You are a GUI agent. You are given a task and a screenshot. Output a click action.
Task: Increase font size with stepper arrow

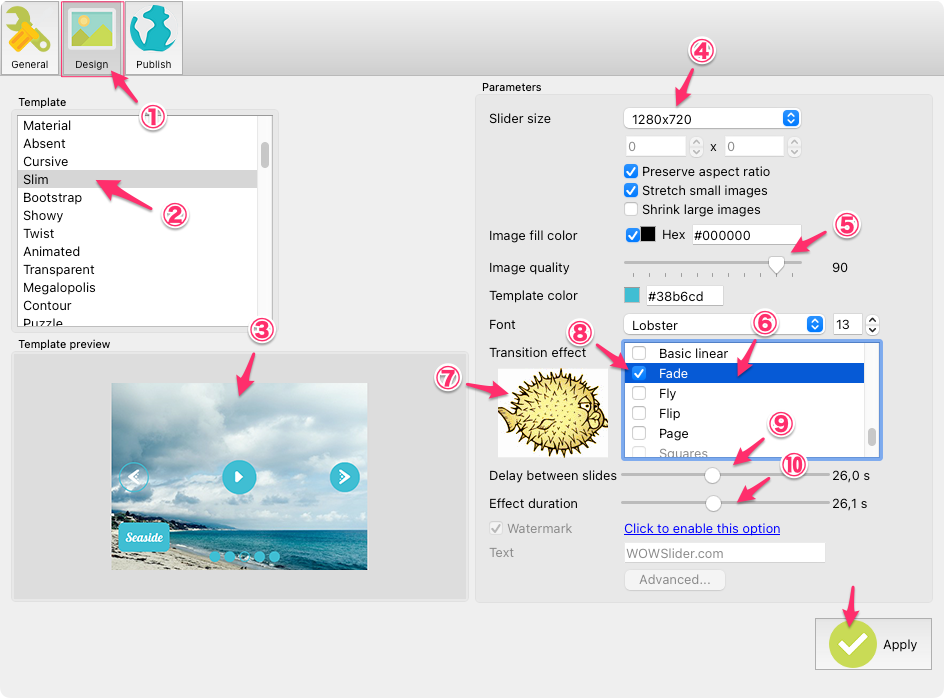click(872, 320)
